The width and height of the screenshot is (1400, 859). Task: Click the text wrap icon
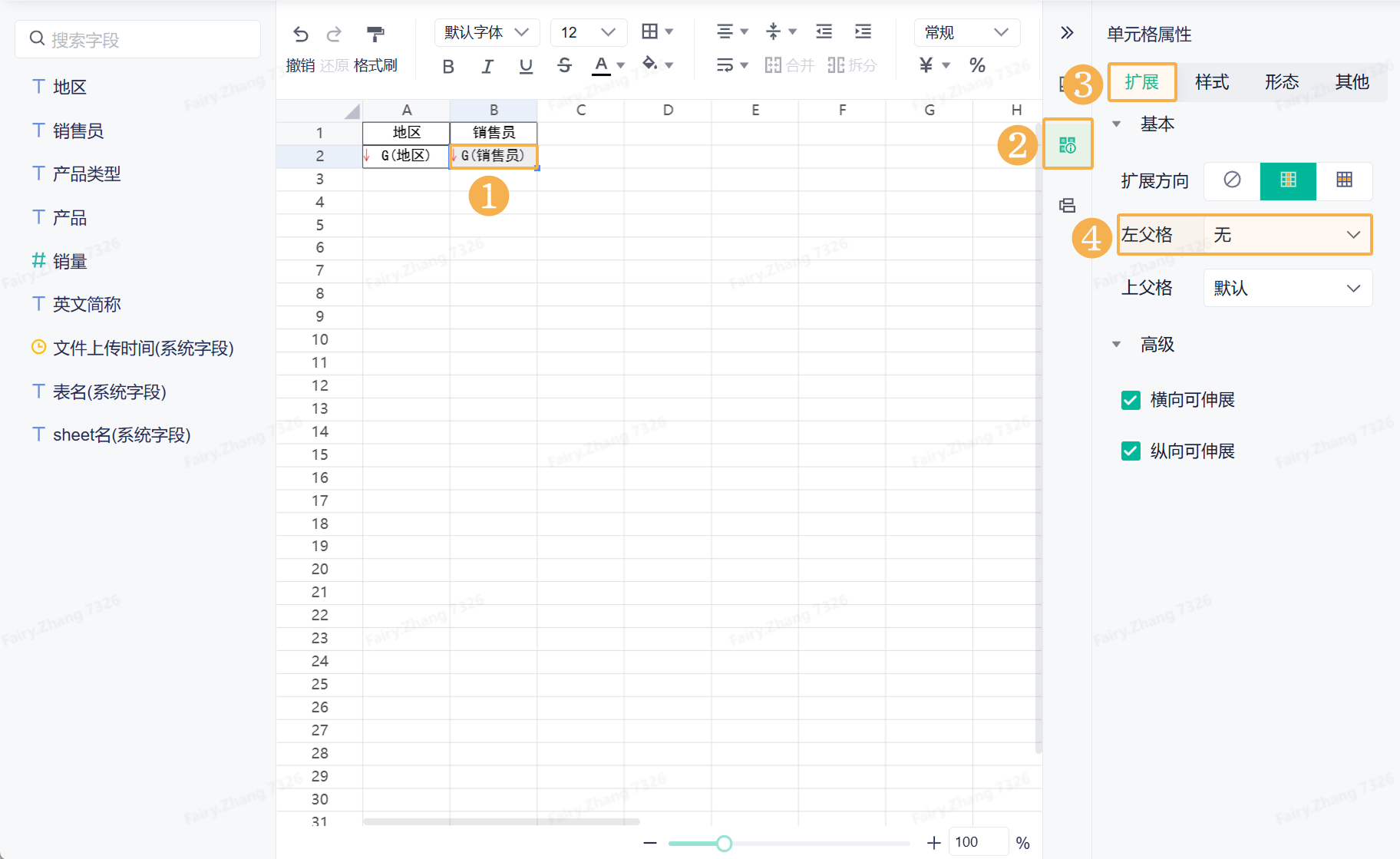[725, 65]
